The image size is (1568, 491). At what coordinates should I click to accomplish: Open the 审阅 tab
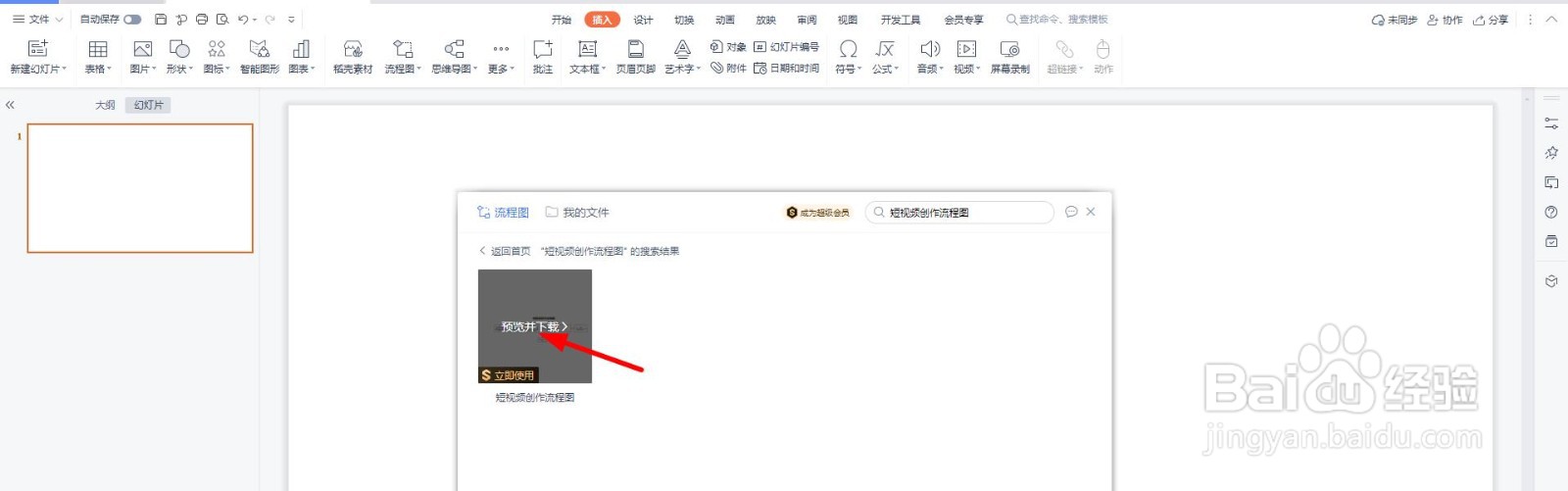click(807, 20)
